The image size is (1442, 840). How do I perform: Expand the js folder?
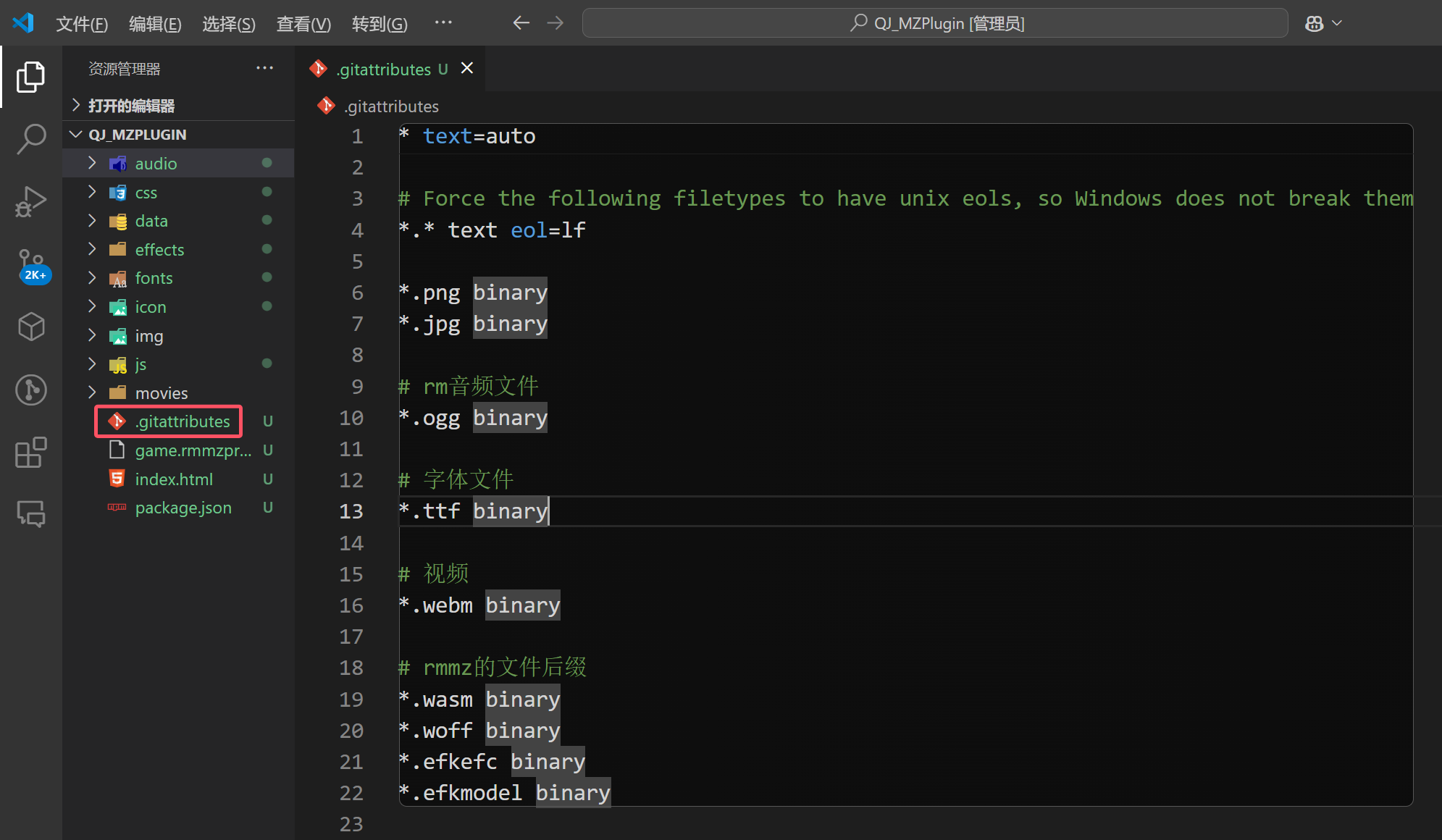point(92,364)
